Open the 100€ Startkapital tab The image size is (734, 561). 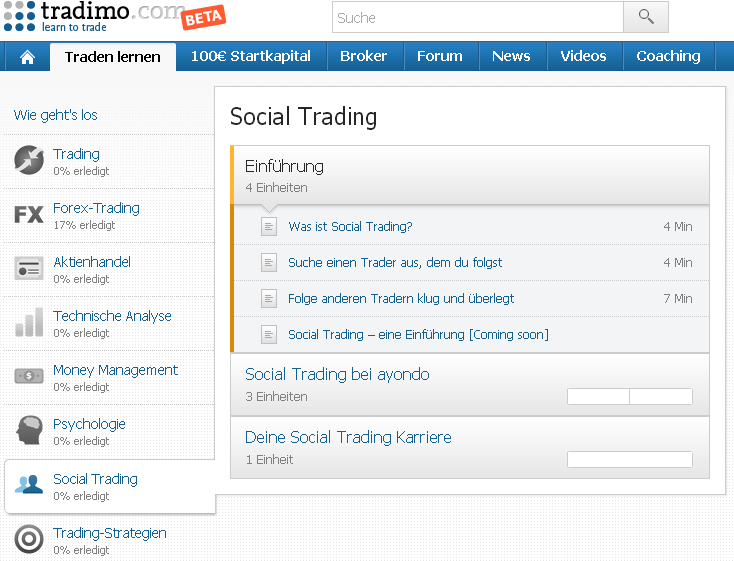[251, 57]
